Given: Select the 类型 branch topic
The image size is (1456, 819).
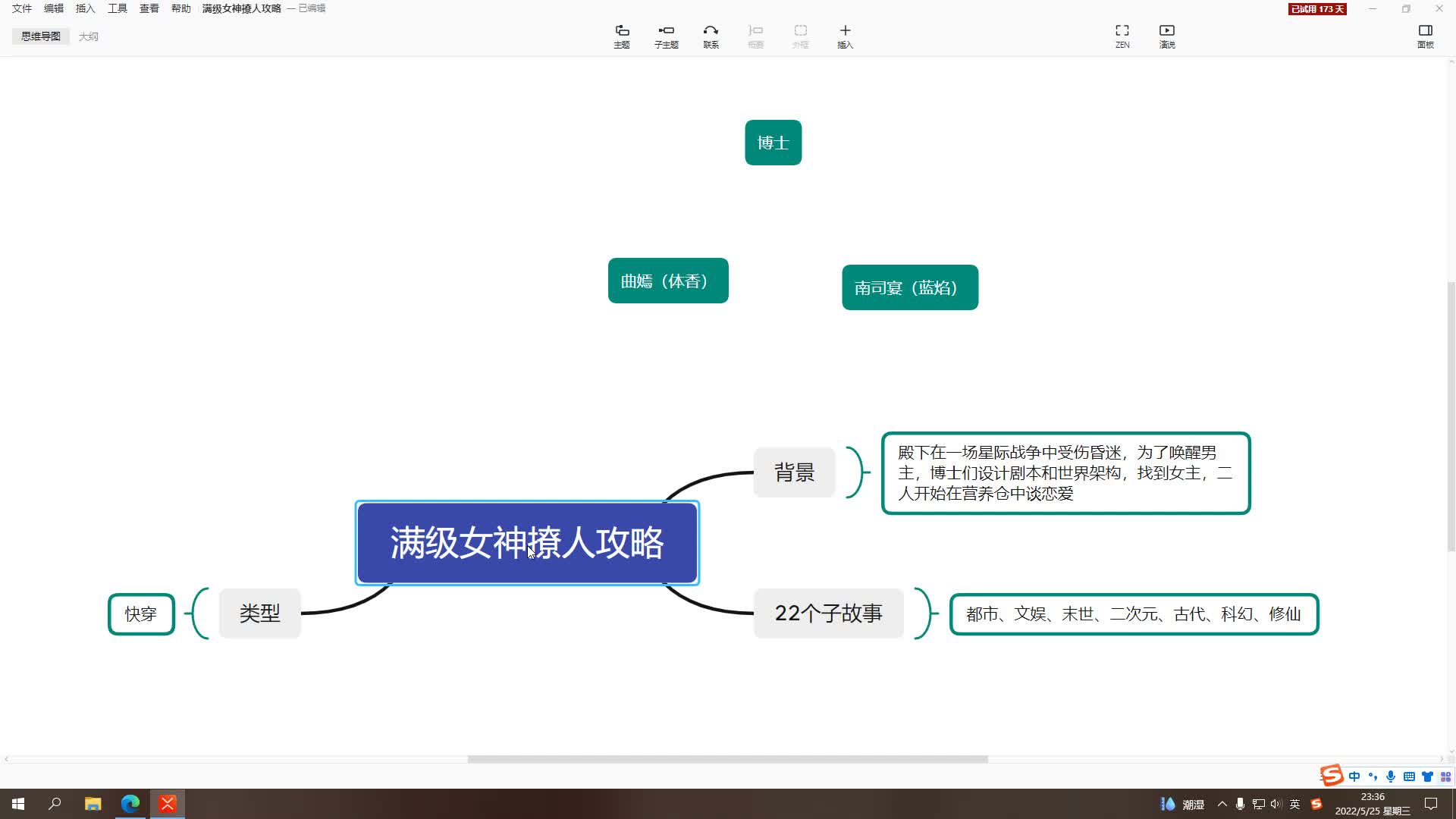Looking at the screenshot, I should pos(260,613).
